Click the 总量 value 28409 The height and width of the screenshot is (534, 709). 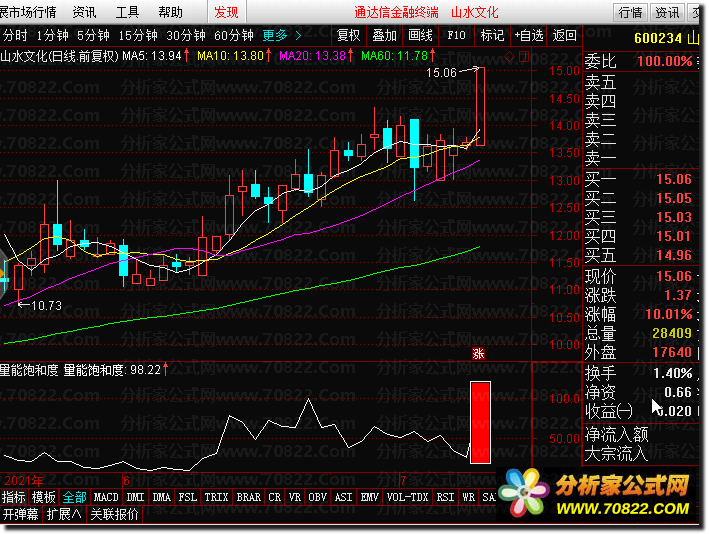point(672,333)
